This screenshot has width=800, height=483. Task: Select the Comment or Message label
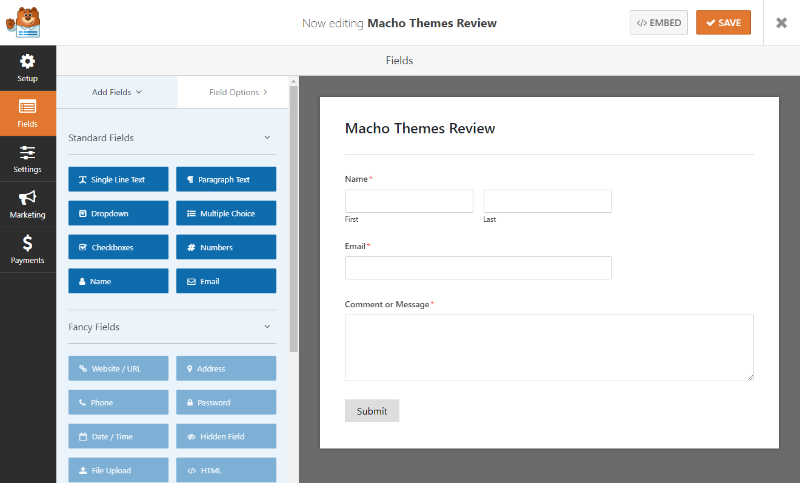click(x=387, y=304)
